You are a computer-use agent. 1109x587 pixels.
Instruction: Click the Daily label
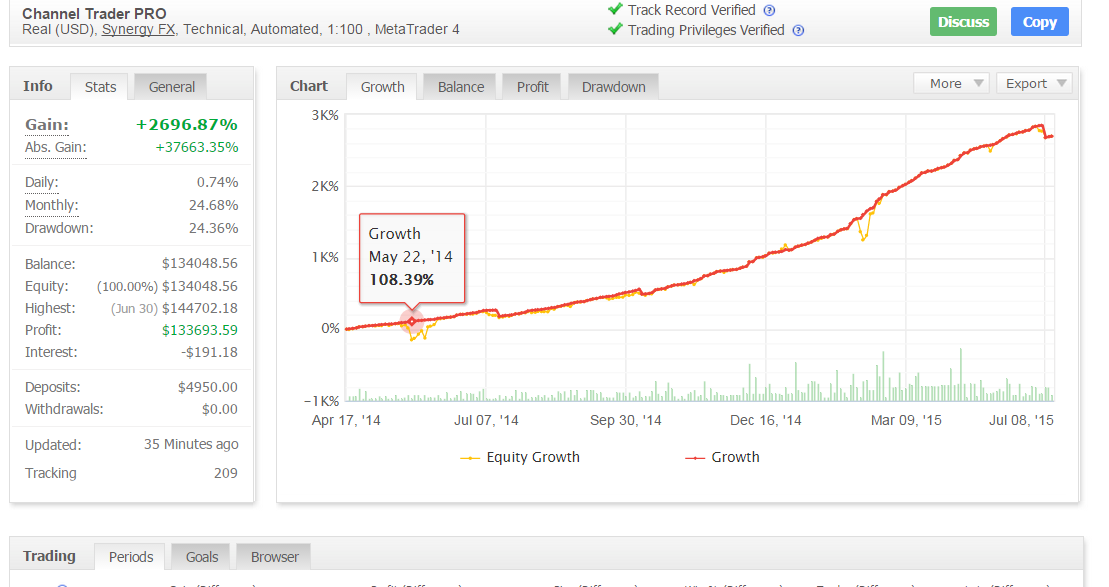tap(41, 182)
